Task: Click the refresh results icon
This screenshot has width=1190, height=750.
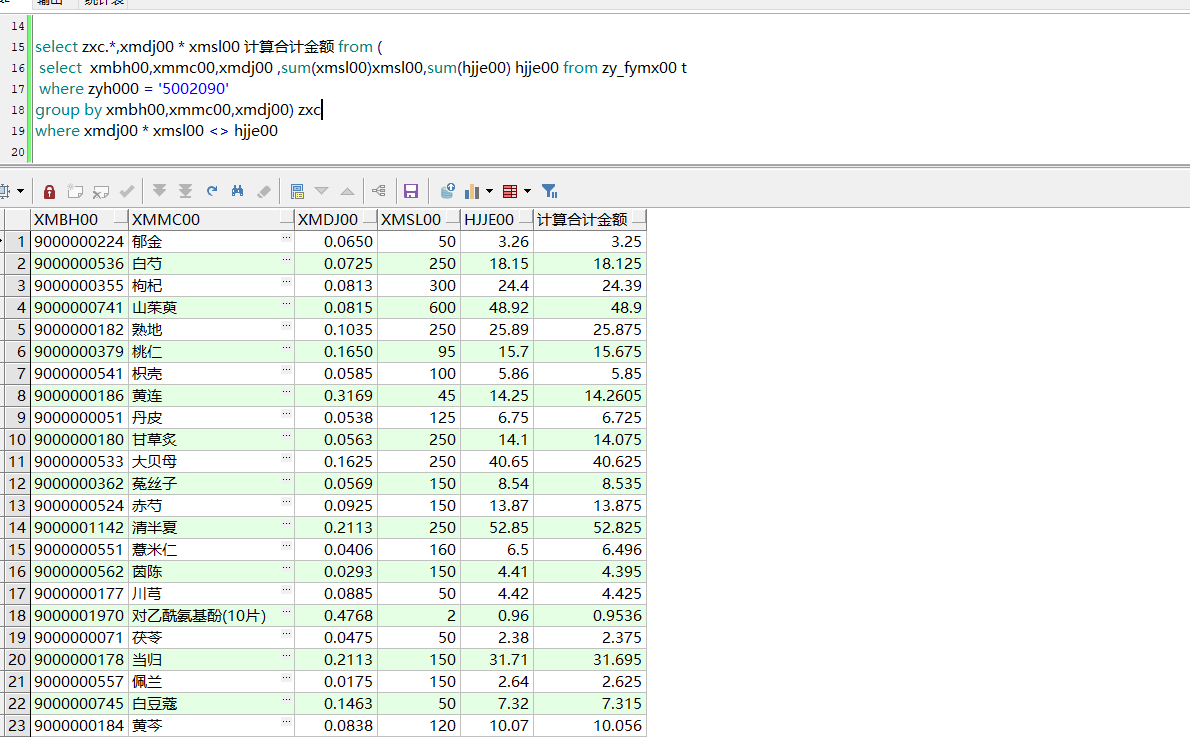Action: click(212, 191)
